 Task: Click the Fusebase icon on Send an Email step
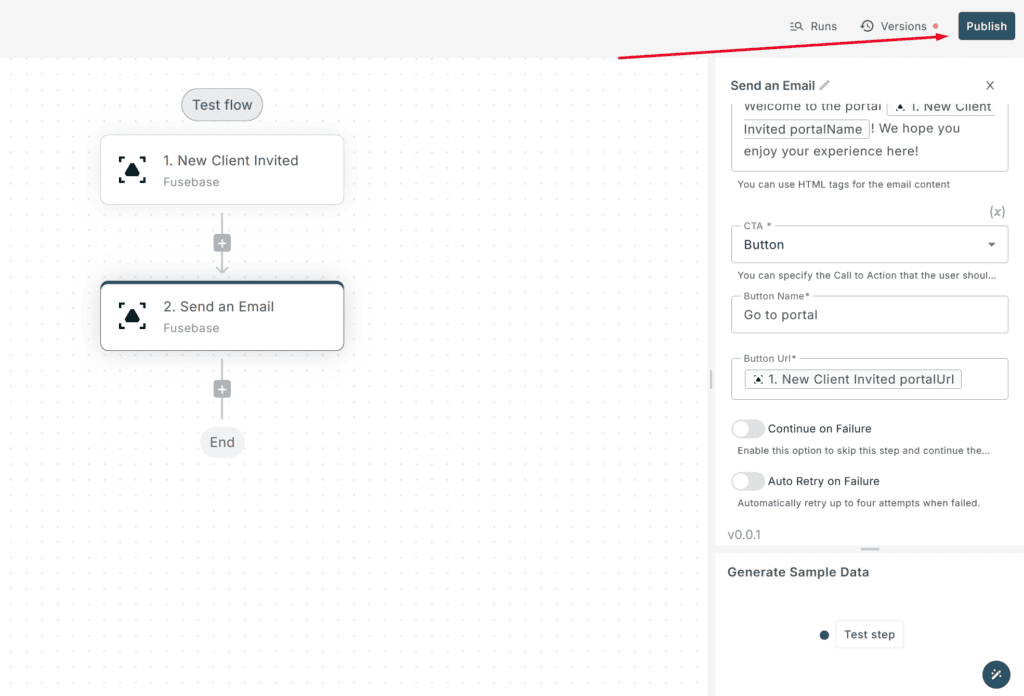(x=132, y=316)
